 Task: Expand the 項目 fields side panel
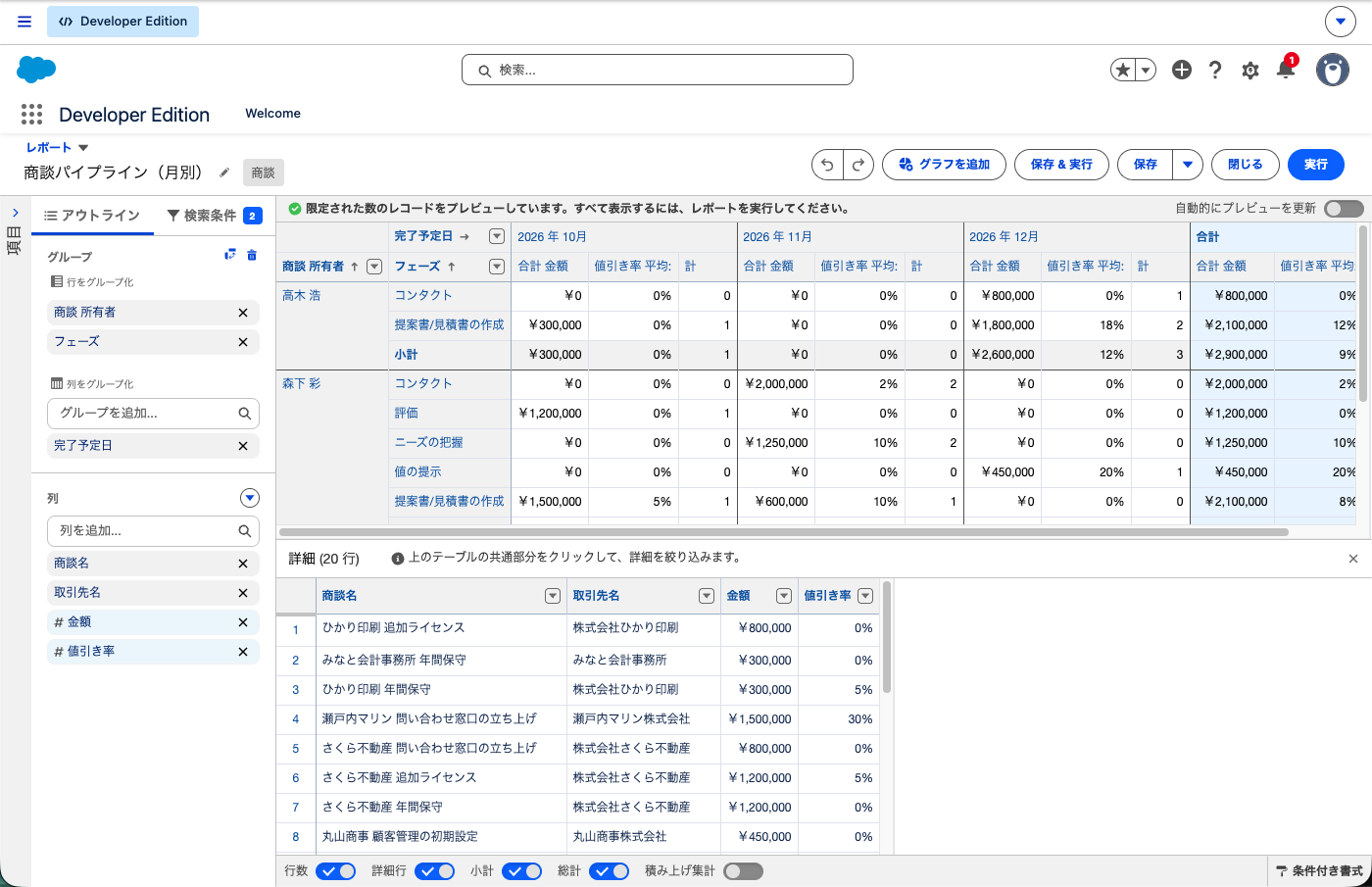click(x=16, y=213)
